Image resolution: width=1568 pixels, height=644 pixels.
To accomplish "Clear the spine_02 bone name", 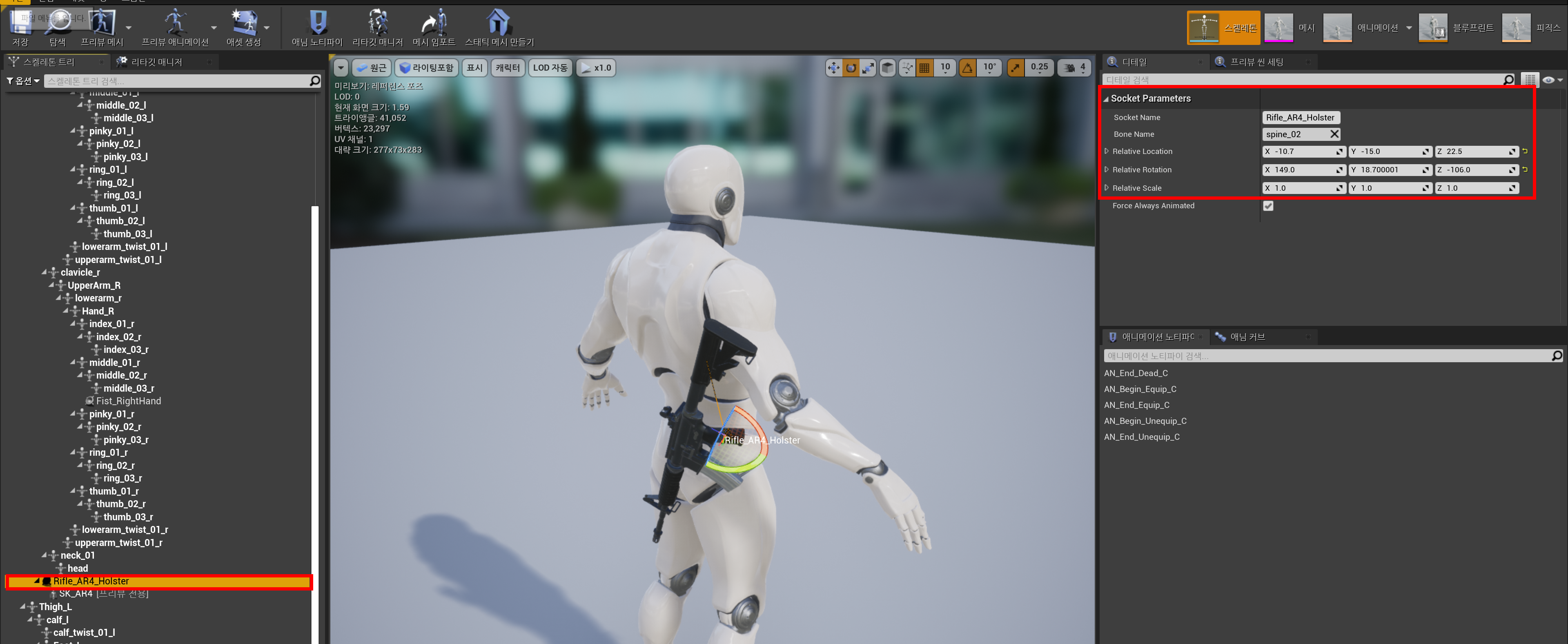I will (x=1334, y=134).
